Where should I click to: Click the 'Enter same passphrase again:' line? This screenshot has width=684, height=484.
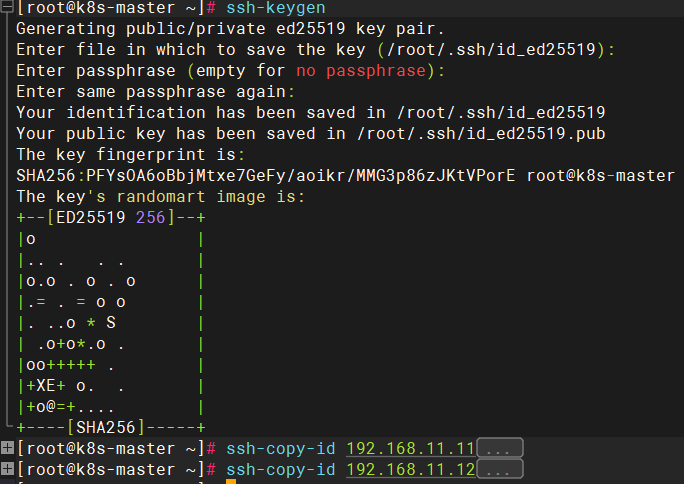click(156, 92)
